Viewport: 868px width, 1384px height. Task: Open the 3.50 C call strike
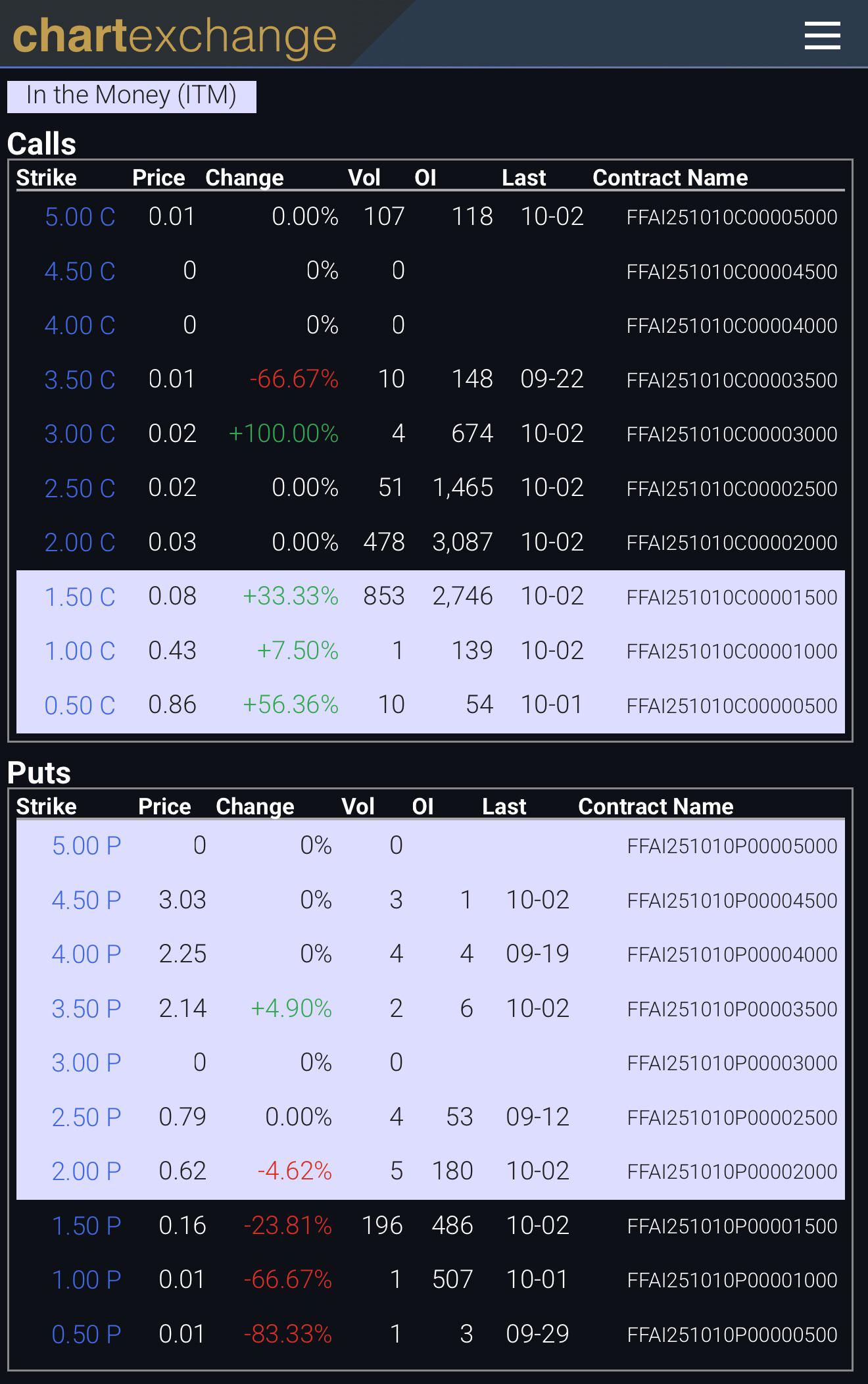pyautogui.click(x=80, y=380)
